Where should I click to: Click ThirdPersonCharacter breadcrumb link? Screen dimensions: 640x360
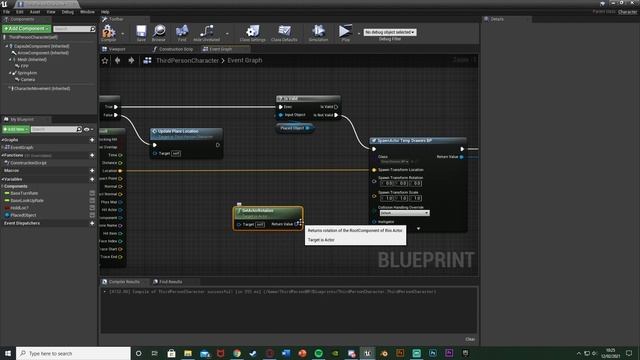tap(187, 60)
